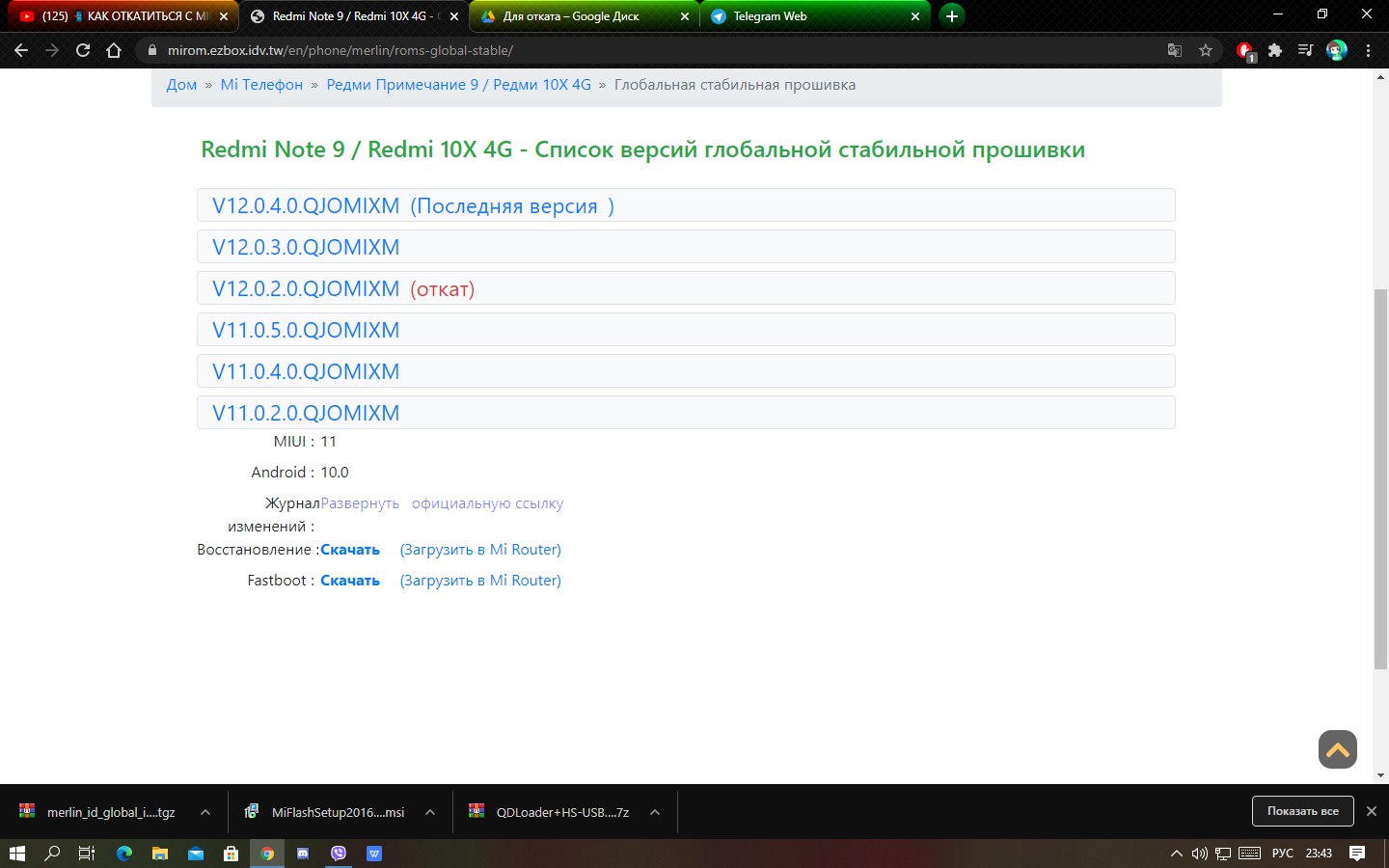Viewport: 1389px width, 868px height.
Task: Close the downloads bar
Action: click(x=1372, y=811)
